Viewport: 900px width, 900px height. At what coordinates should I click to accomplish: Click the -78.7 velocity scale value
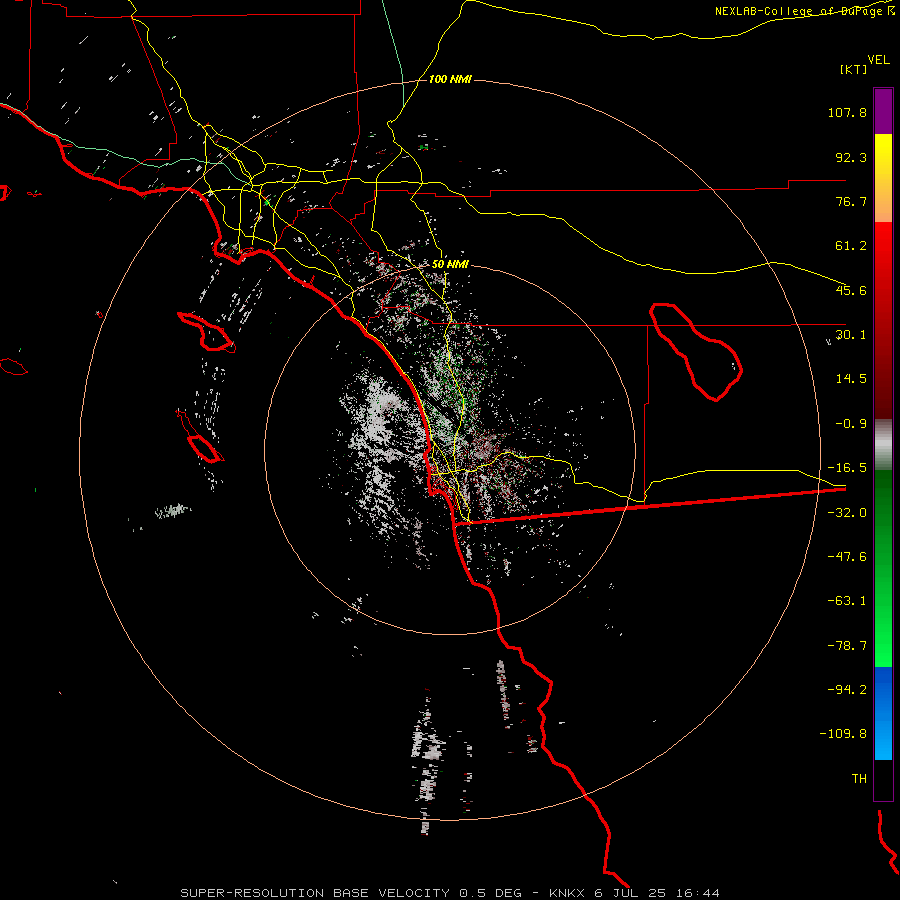[x=847, y=646]
